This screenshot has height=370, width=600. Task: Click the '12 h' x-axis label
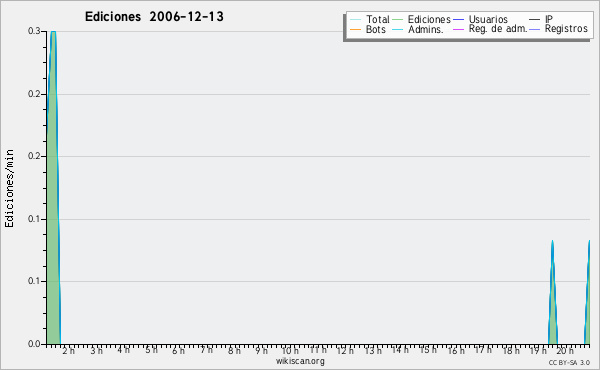[x=345, y=351]
